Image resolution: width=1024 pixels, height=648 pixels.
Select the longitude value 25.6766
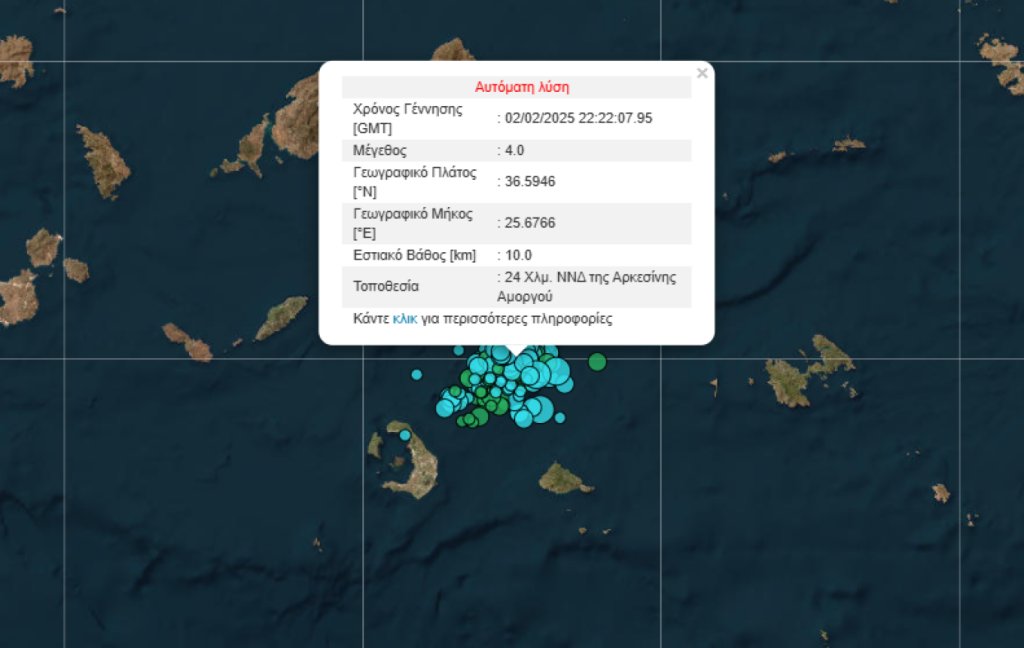(x=530, y=223)
